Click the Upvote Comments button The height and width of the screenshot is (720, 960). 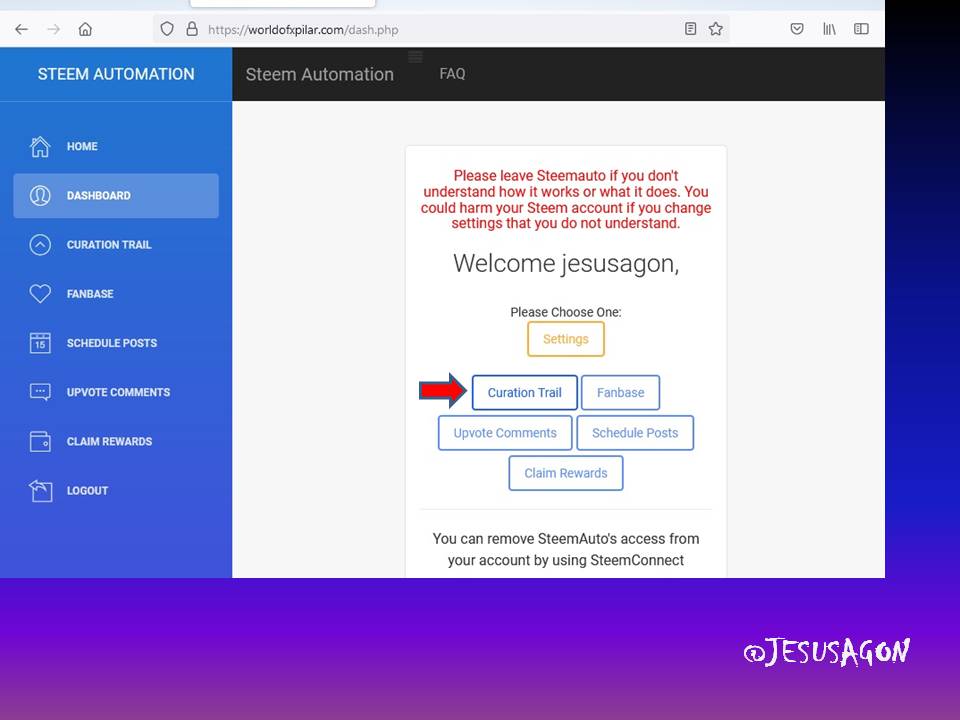tap(505, 433)
